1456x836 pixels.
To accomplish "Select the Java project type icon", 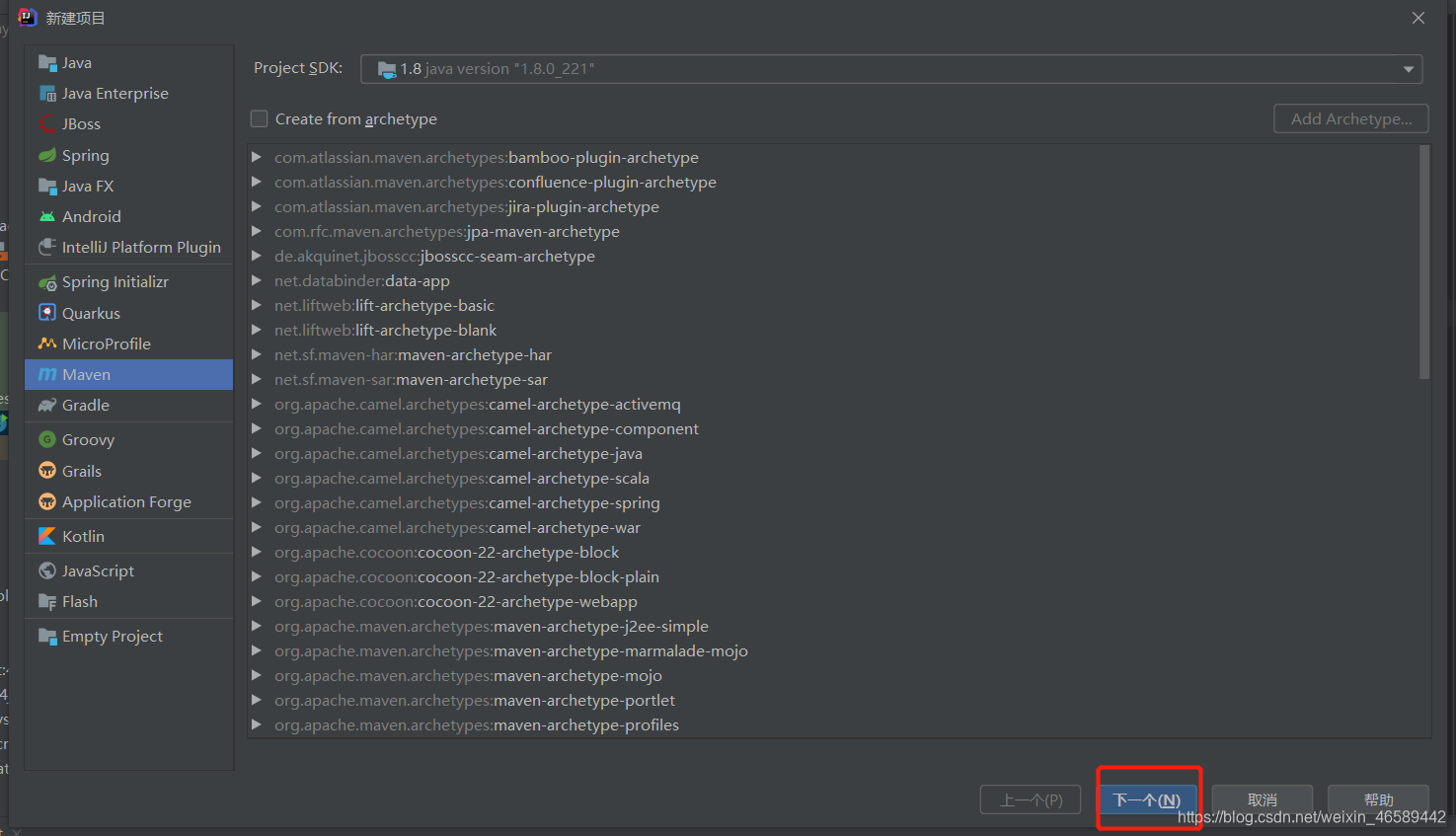I will (x=47, y=63).
